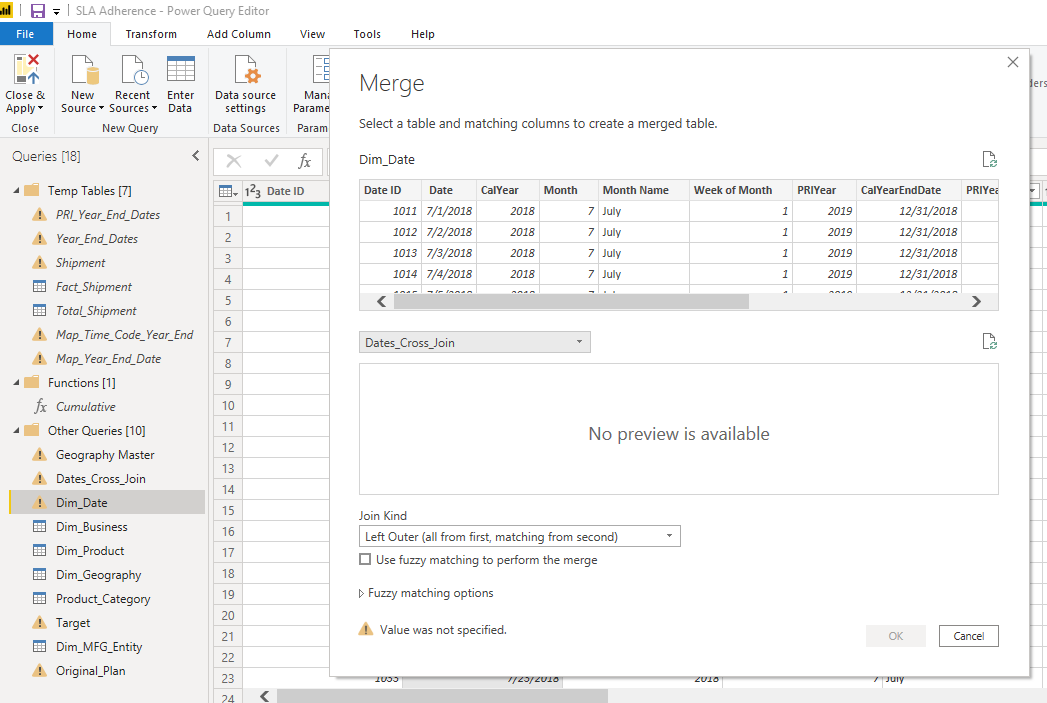
Task: Select the Target query
Action: (73, 623)
